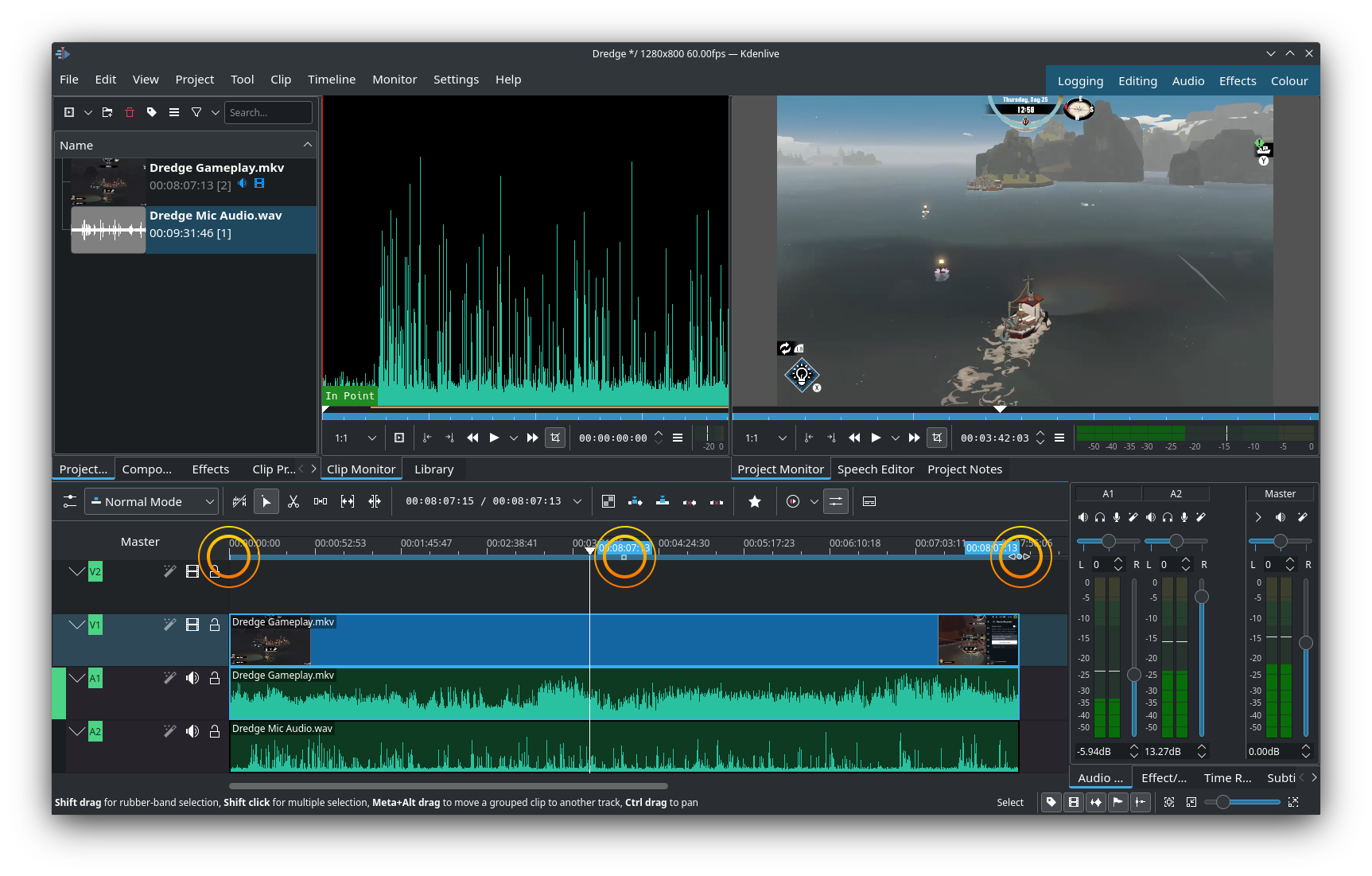Open effect stack for the A1 mixer channel
Image resolution: width=1372 pixels, height=876 pixels.
coord(1133,517)
